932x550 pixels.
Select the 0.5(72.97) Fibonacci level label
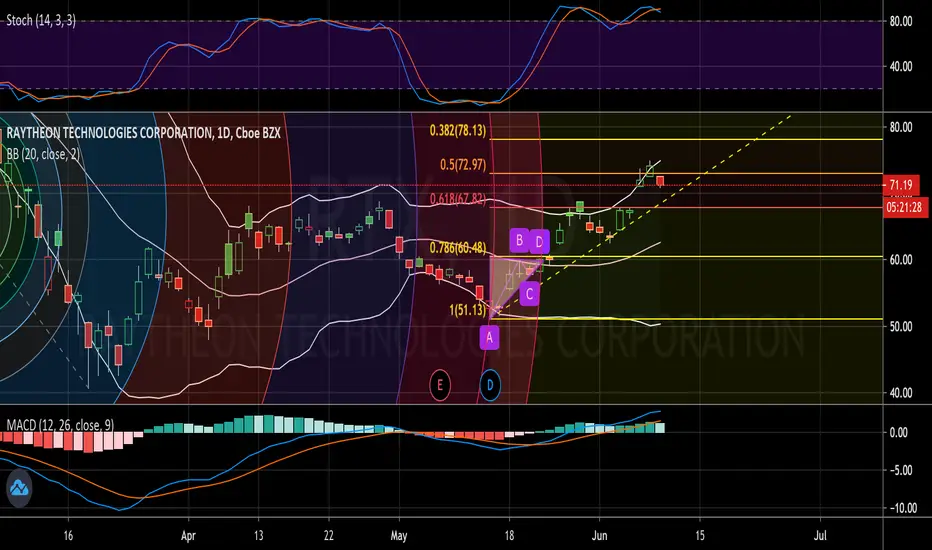(x=463, y=165)
